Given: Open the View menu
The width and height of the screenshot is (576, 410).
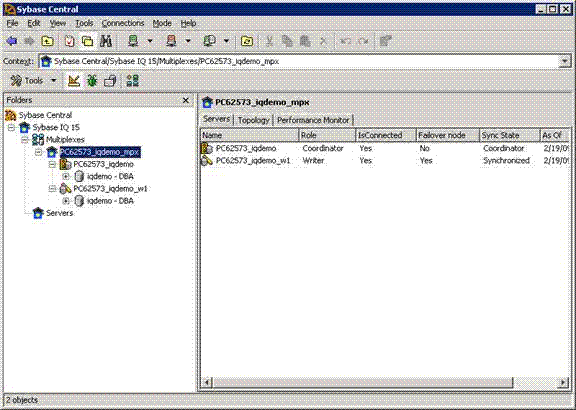Looking at the screenshot, I should tap(58, 23).
